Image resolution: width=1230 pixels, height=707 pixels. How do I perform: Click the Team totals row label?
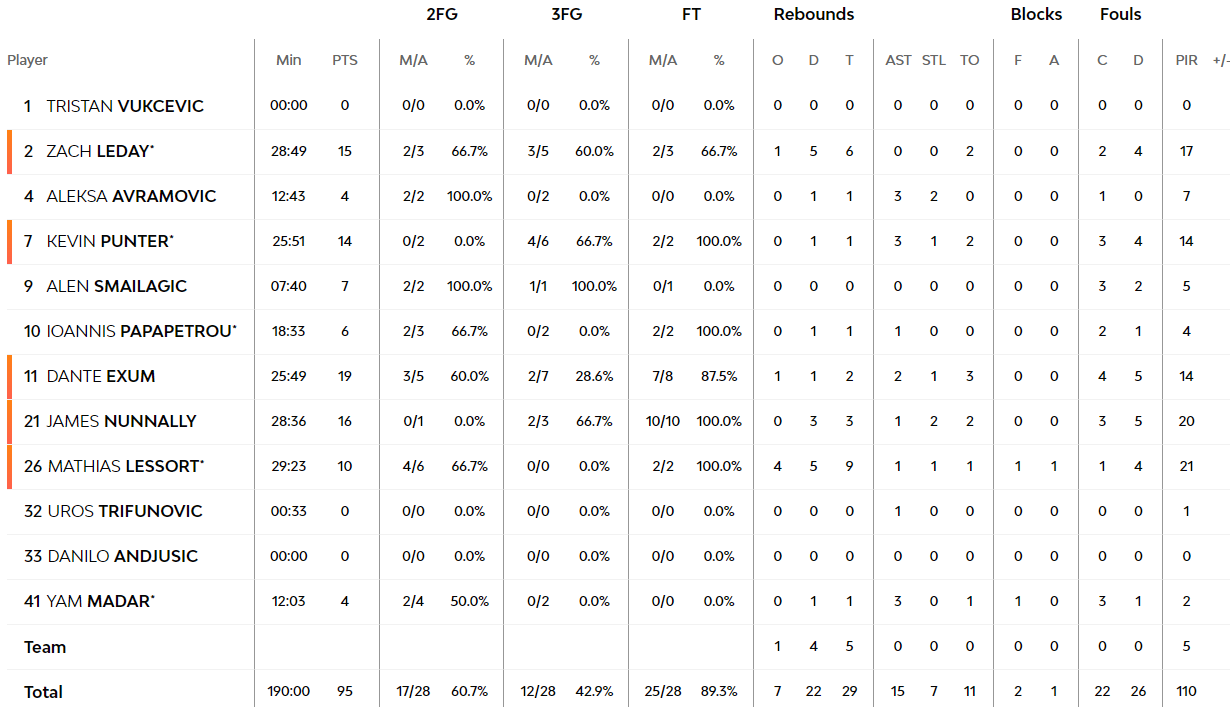tap(45, 647)
